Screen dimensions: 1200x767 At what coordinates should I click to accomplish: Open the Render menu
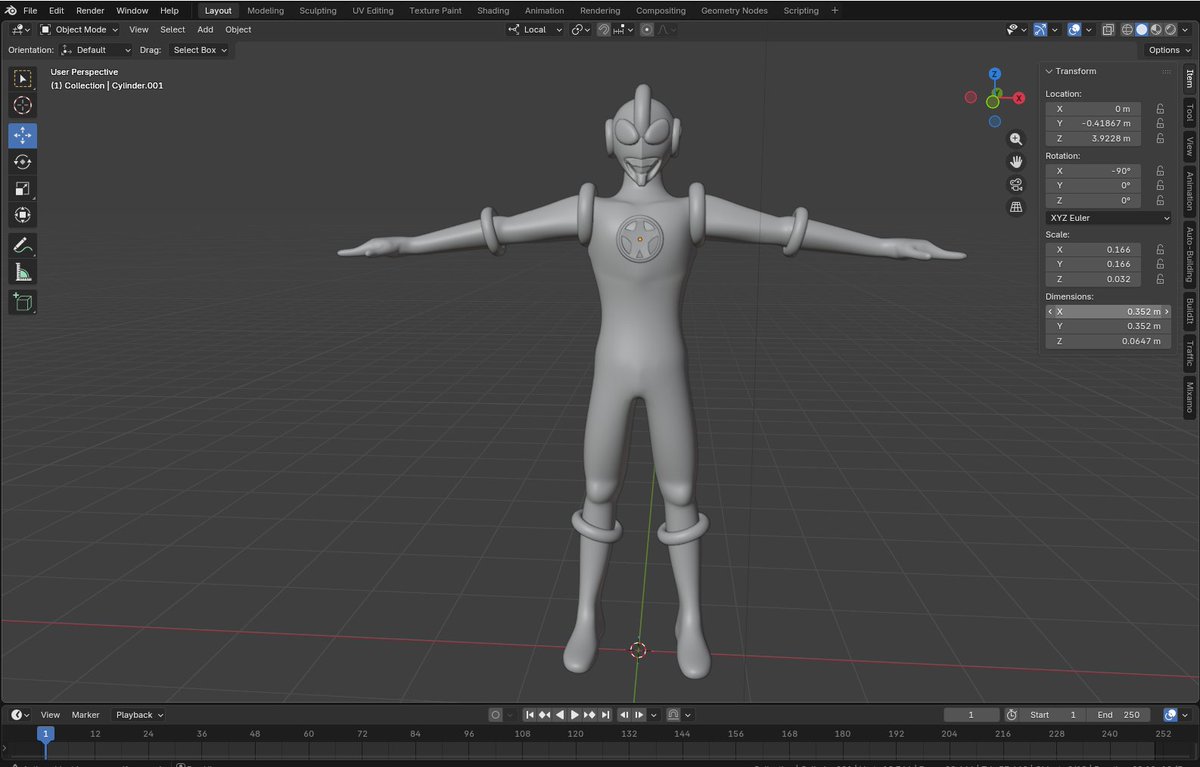[x=90, y=10]
